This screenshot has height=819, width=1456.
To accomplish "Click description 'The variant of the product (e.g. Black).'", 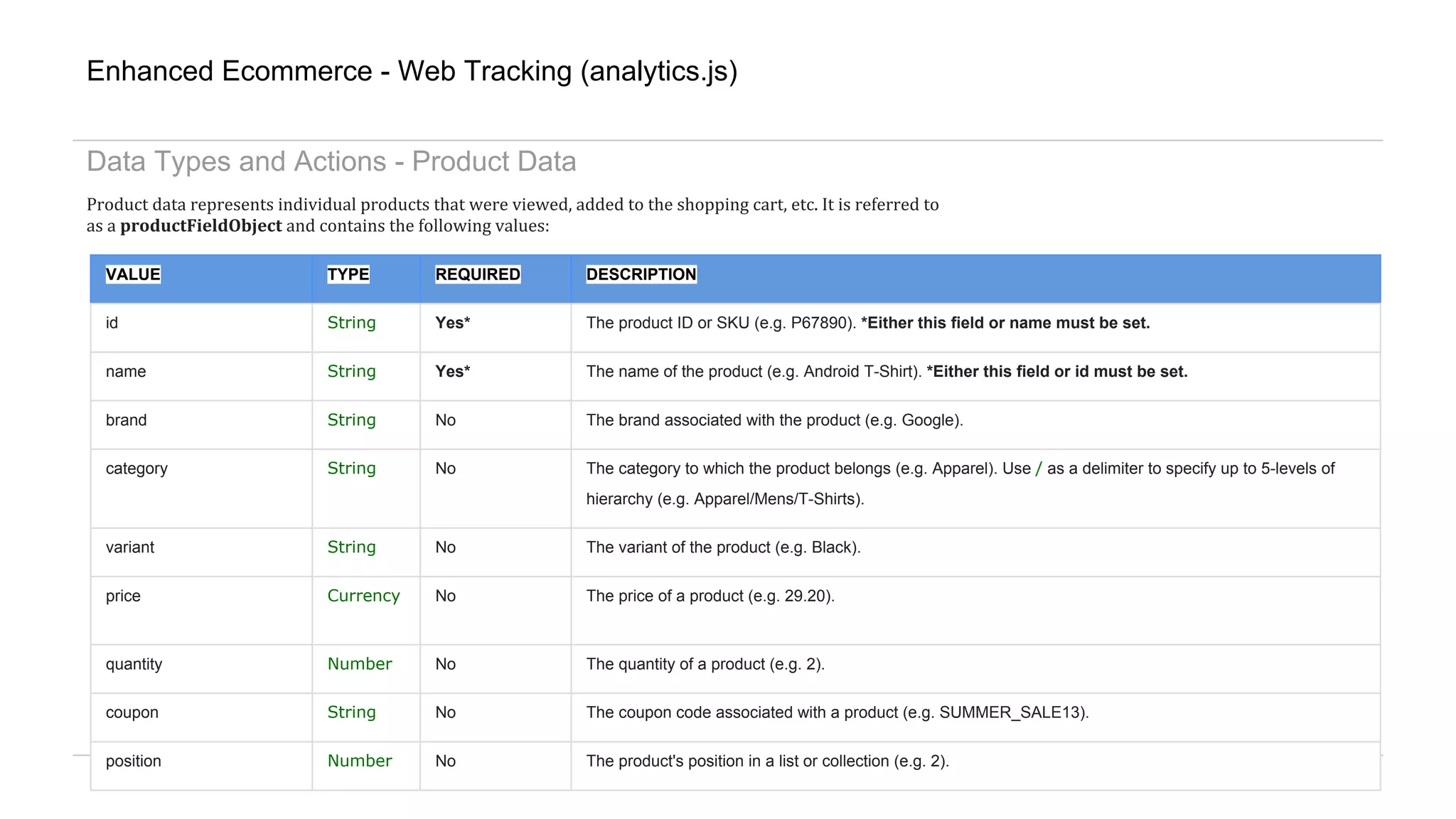I will (x=723, y=548).
